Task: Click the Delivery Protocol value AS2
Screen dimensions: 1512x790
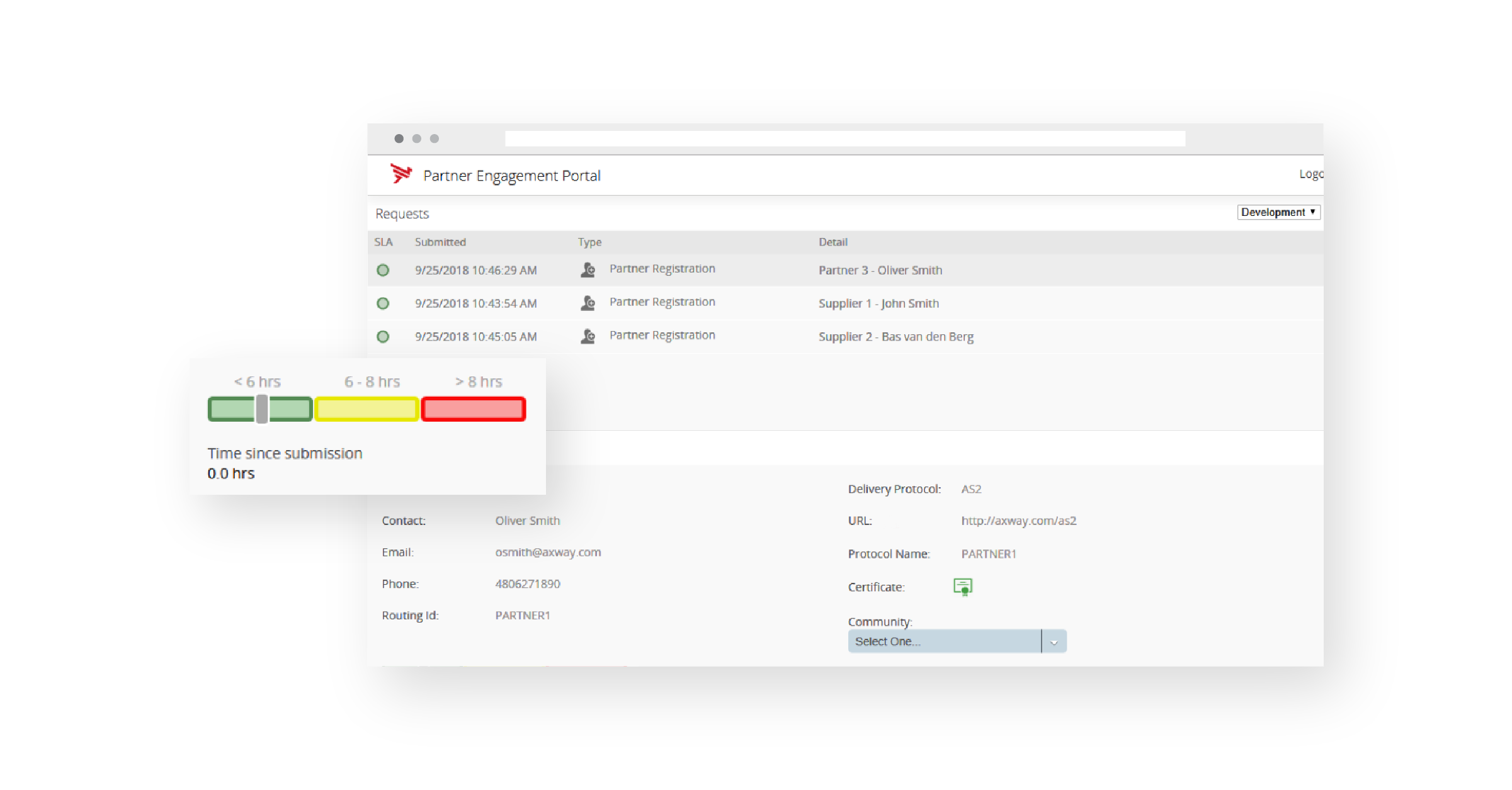Action: (971, 489)
